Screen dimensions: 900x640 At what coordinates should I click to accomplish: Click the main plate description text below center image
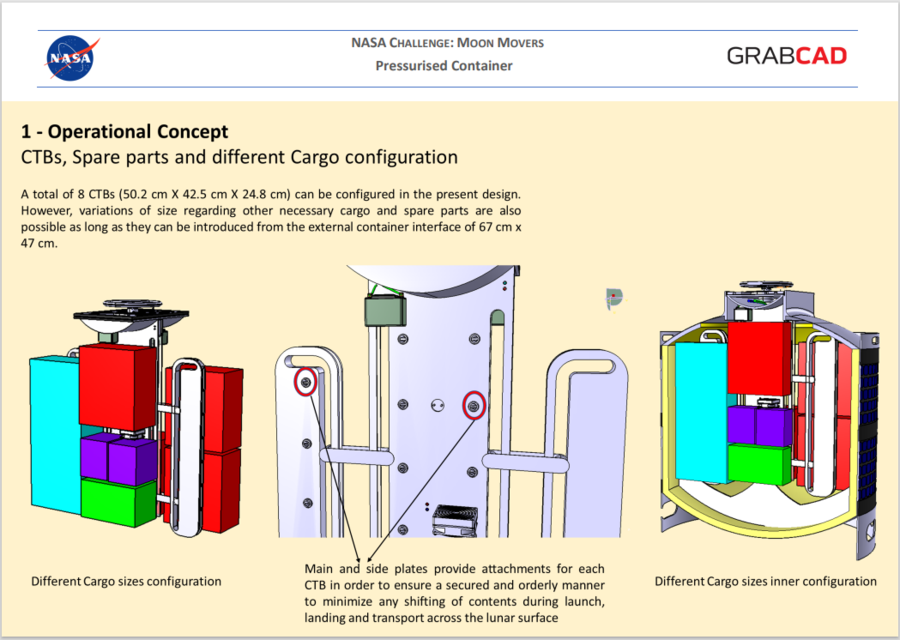[x=455, y=595]
